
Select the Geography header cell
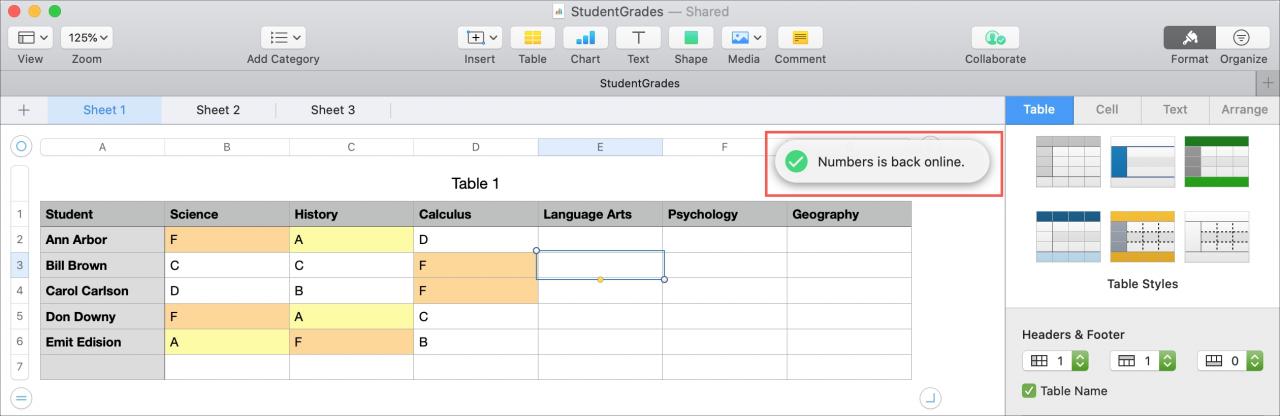pyautogui.click(x=849, y=214)
